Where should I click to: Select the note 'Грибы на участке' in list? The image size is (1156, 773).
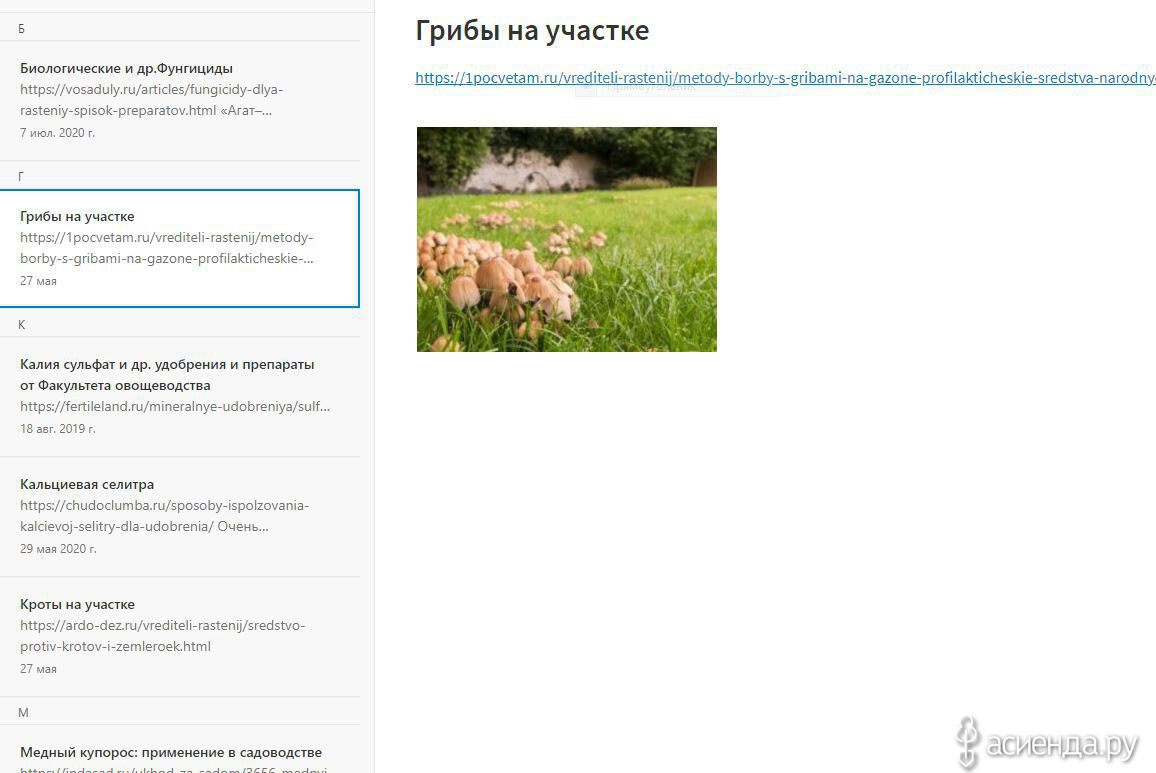coord(180,248)
